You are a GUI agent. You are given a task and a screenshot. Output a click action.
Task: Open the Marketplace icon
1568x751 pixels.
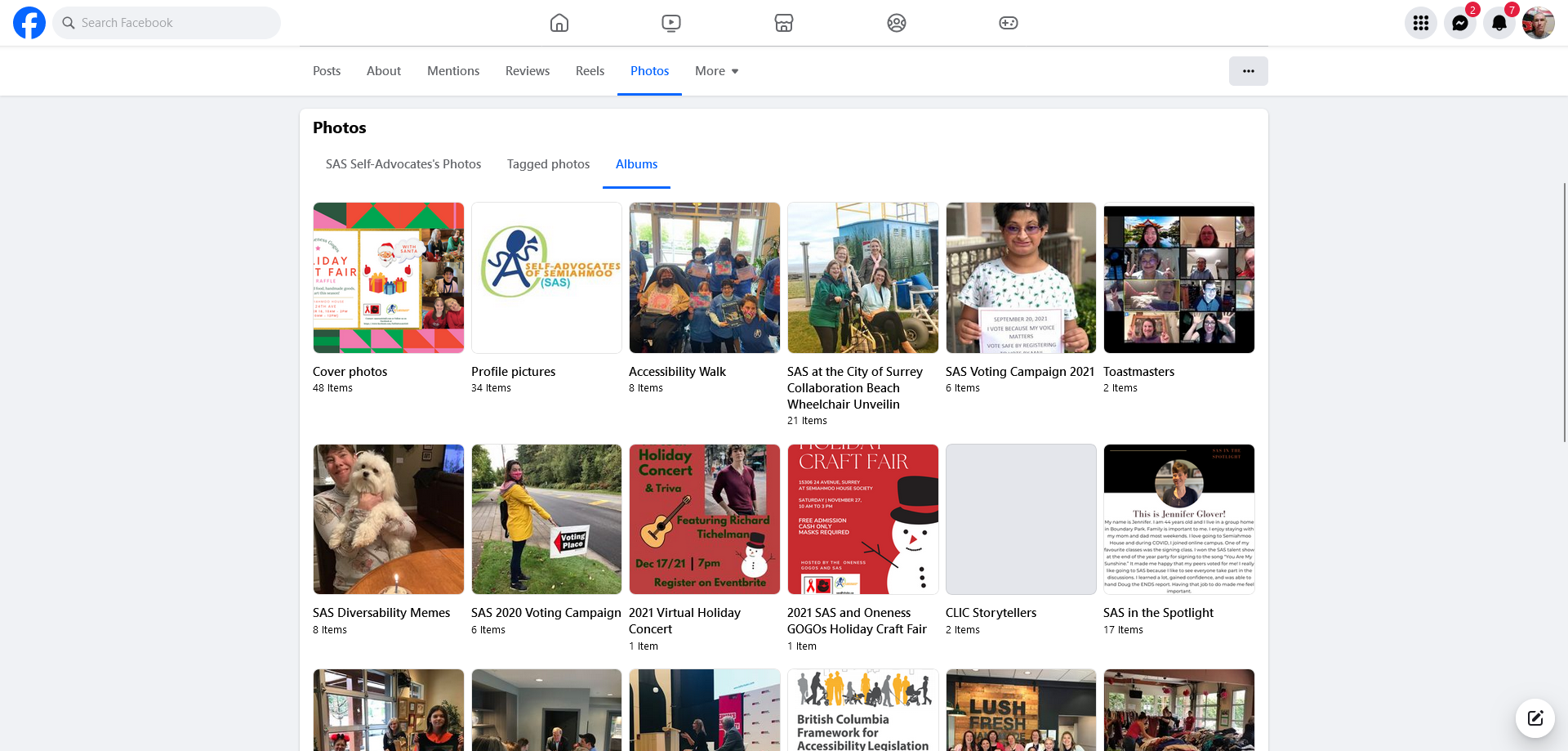(x=784, y=23)
